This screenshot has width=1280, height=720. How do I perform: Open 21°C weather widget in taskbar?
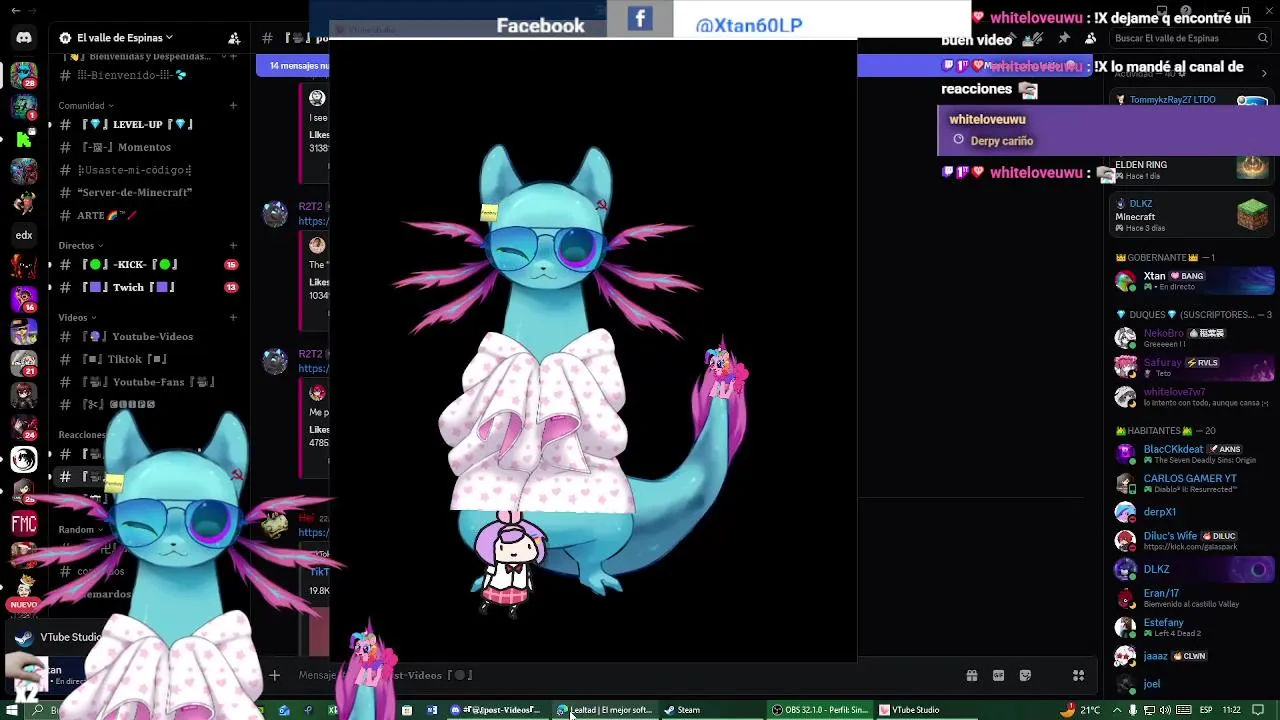pos(1080,710)
